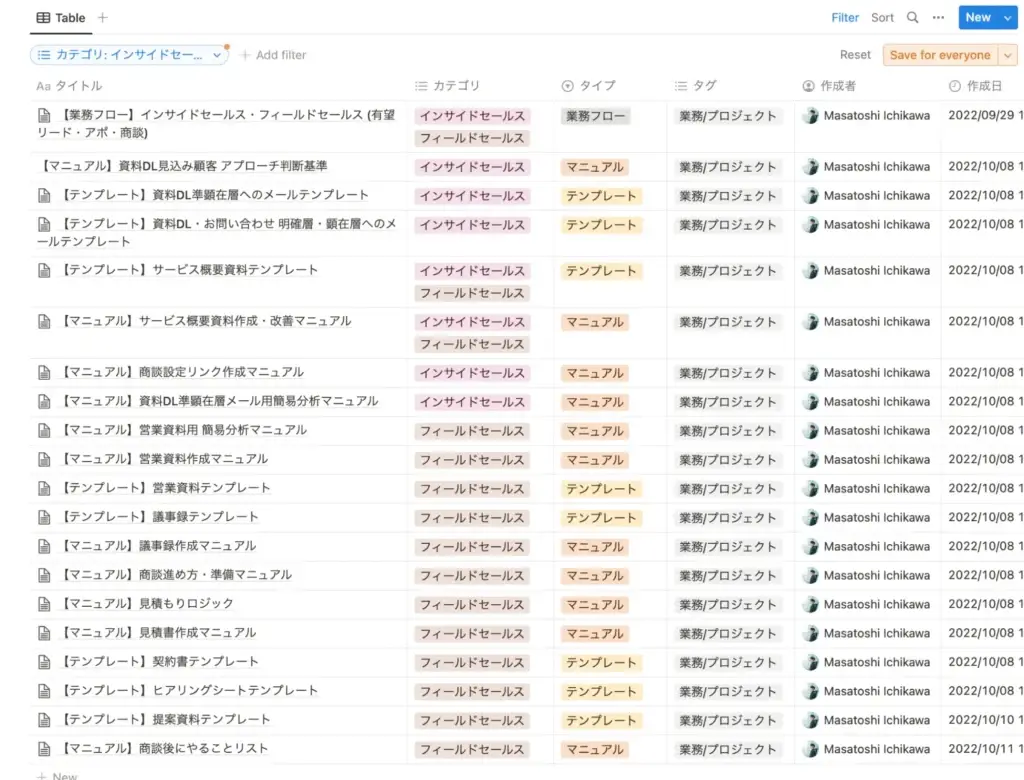
Task: Add a new row at table bottom
Action: (57, 775)
